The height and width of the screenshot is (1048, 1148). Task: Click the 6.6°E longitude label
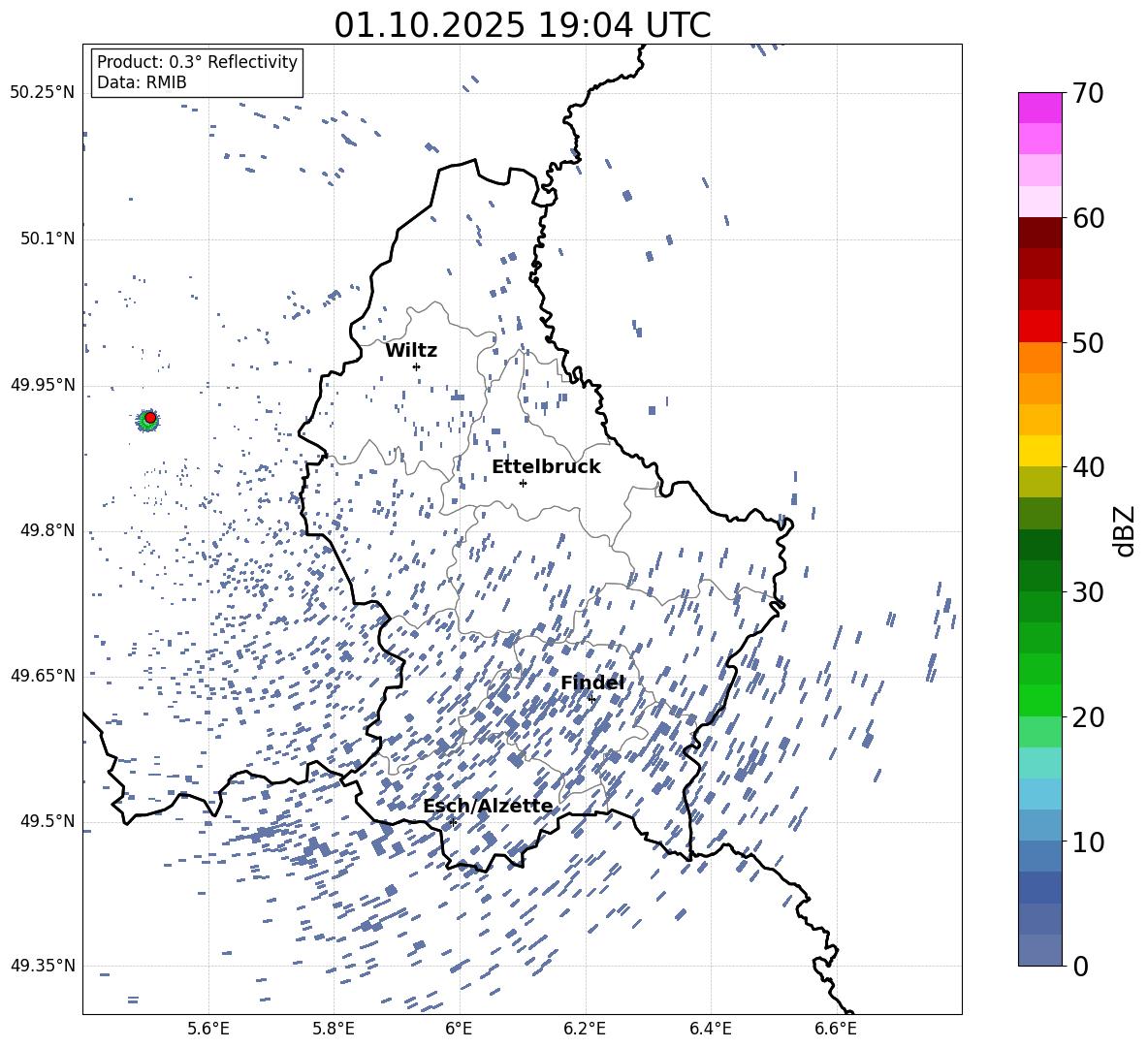(x=836, y=1029)
